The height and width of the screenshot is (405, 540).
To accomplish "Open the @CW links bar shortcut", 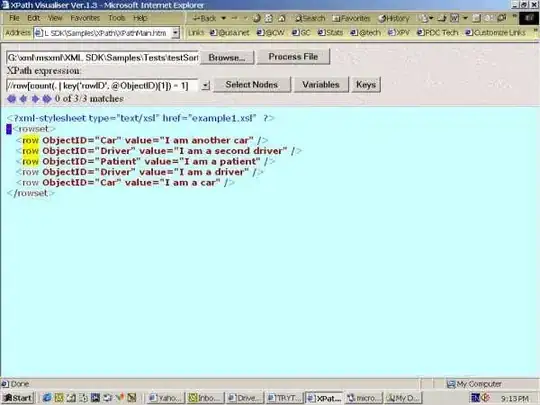I will pos(271,33).
